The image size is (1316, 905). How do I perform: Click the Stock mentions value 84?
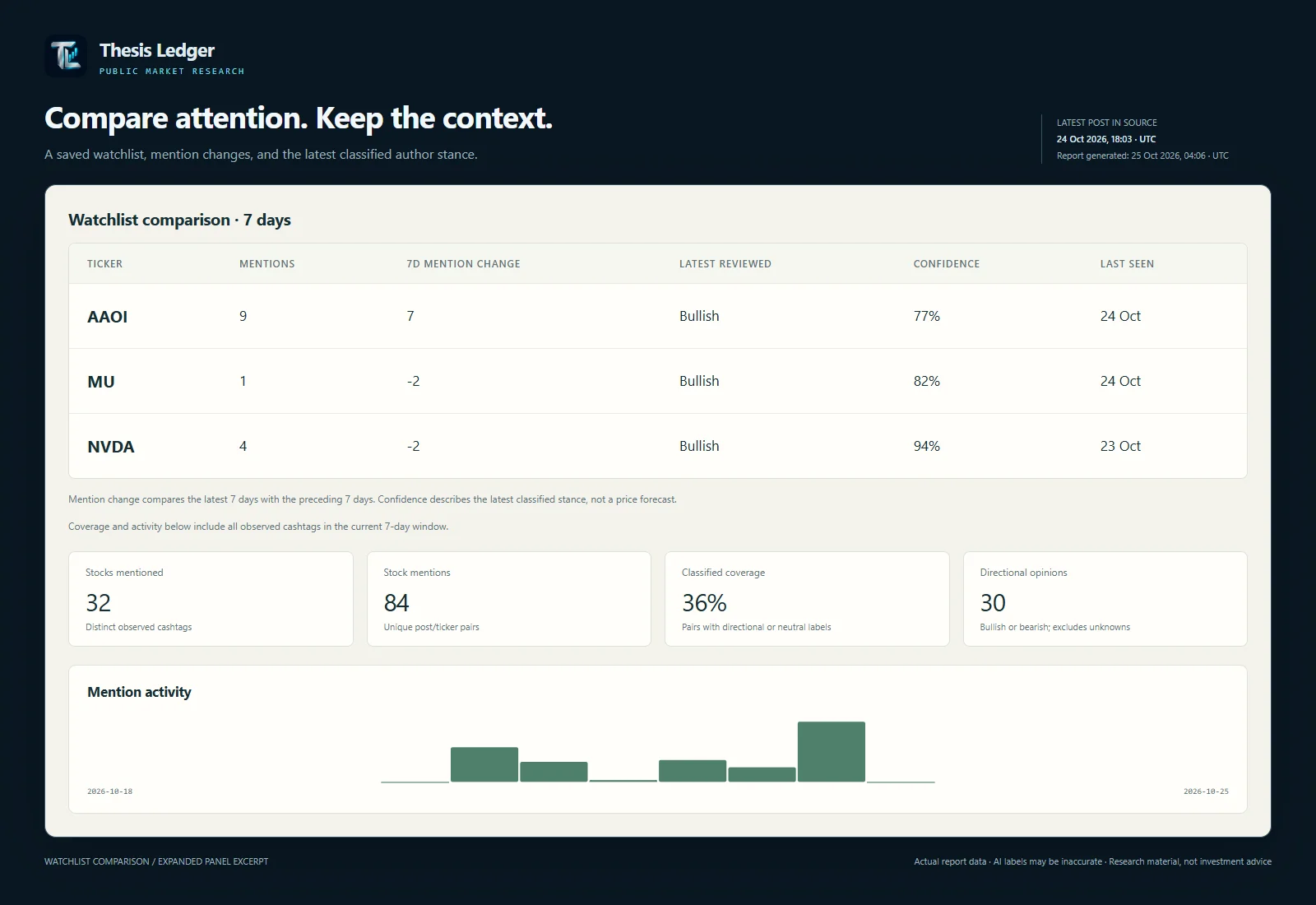tap(396, 603)
